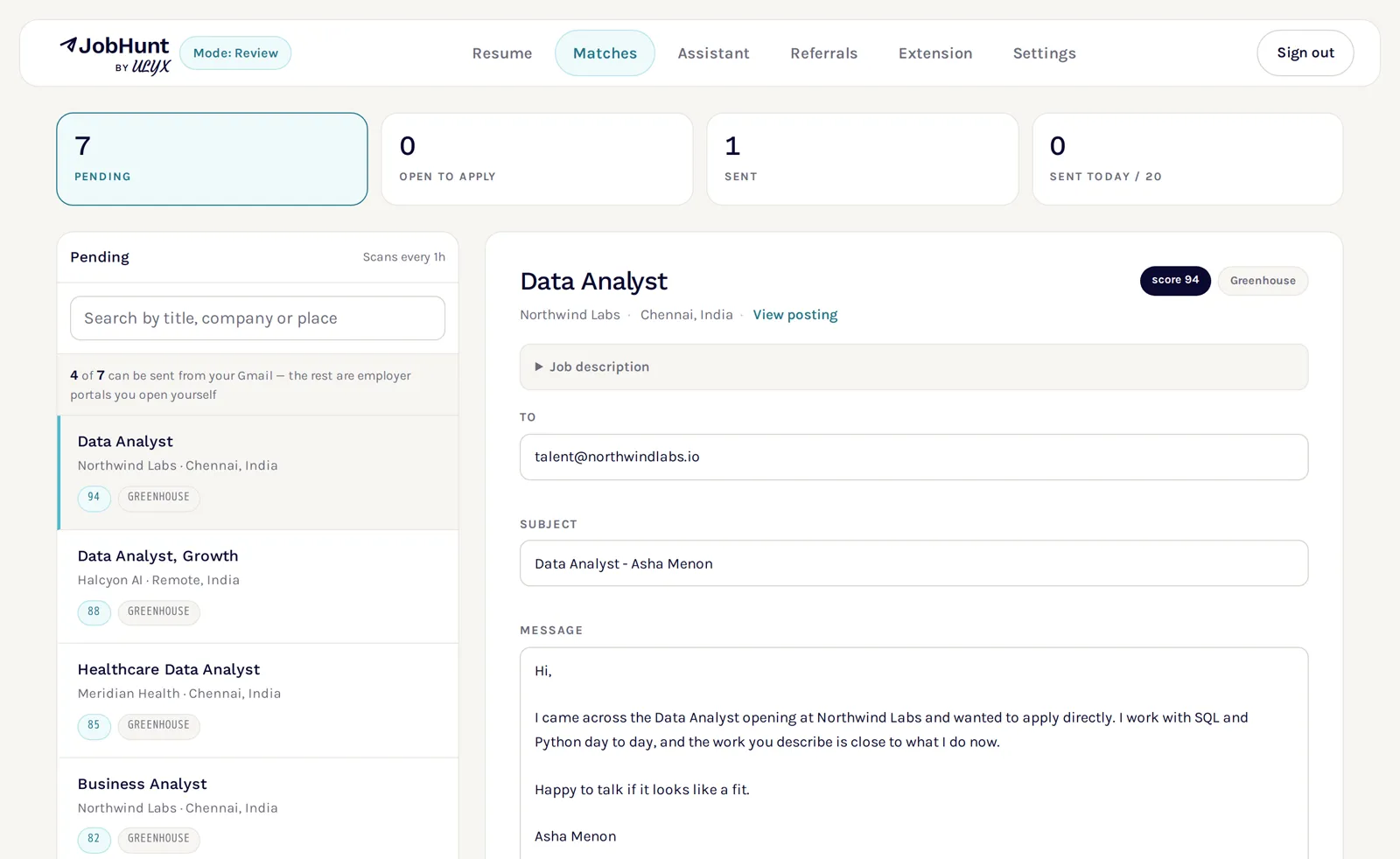This screenshot has width=1400, height=859.
Task: Click the Subject field
Action: point(913,564)
